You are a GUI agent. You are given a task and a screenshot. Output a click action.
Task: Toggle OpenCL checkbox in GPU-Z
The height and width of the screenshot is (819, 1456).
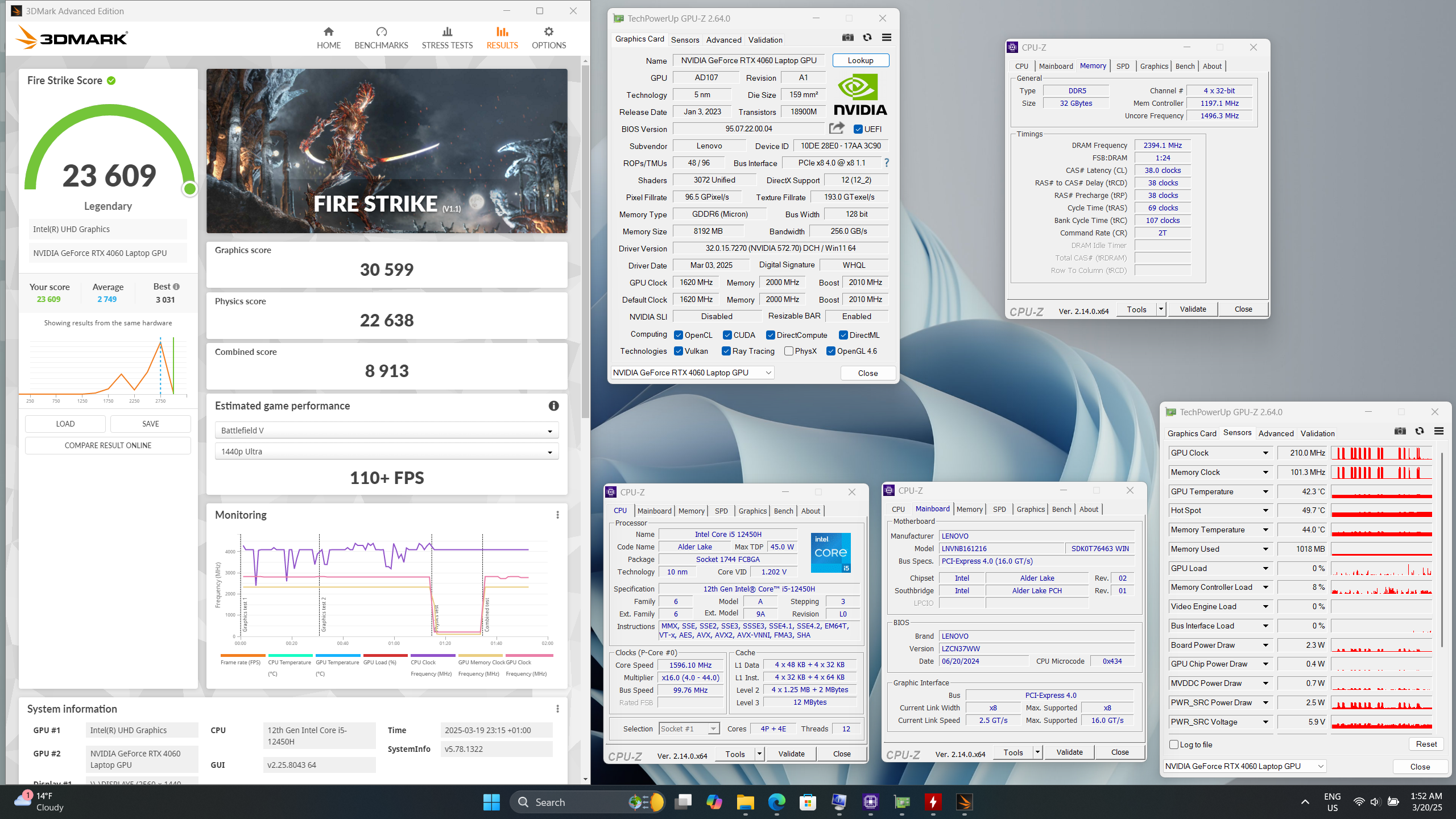678,335
